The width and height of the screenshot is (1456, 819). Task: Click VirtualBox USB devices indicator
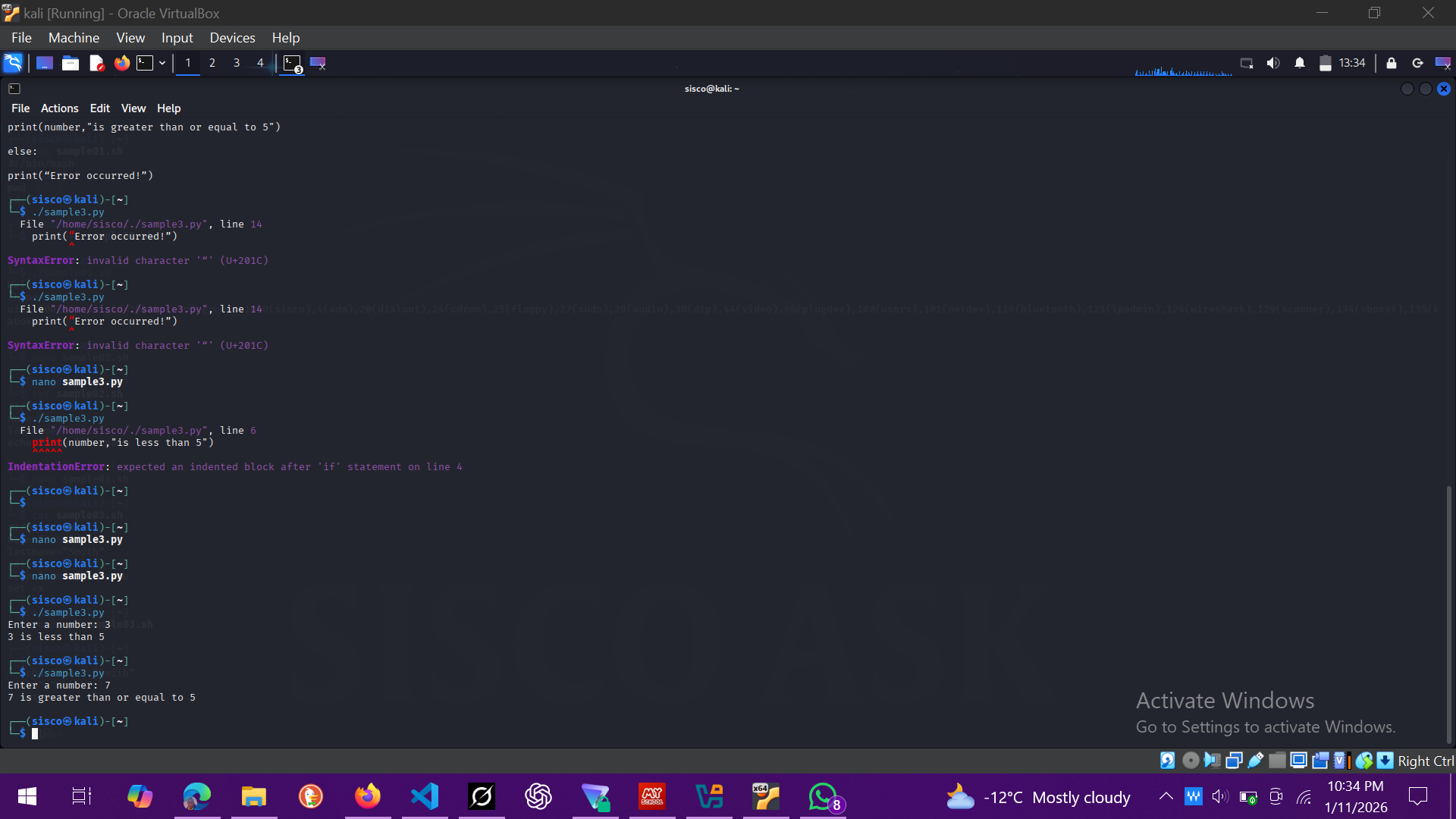[x=1256, y=761]
